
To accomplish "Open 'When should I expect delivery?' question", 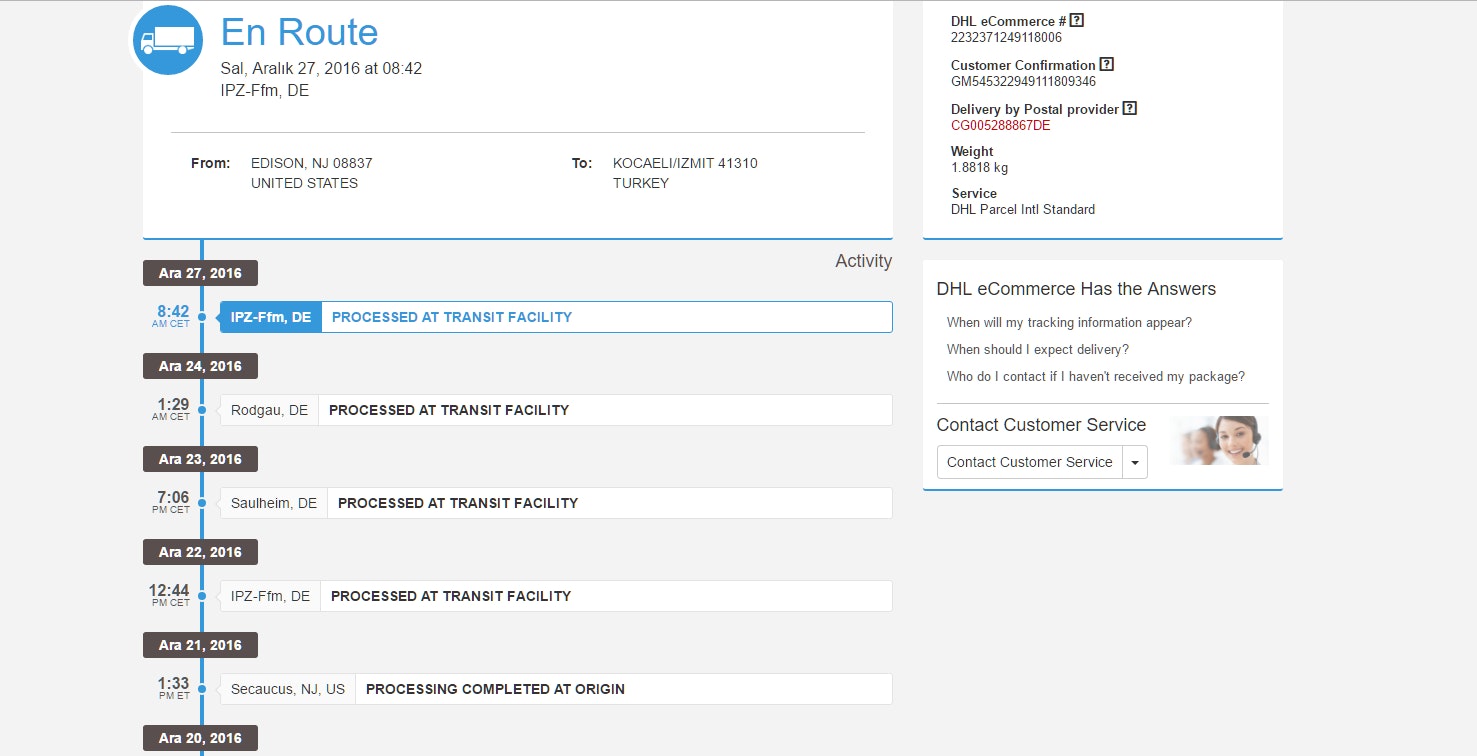I will point(1037,350).
